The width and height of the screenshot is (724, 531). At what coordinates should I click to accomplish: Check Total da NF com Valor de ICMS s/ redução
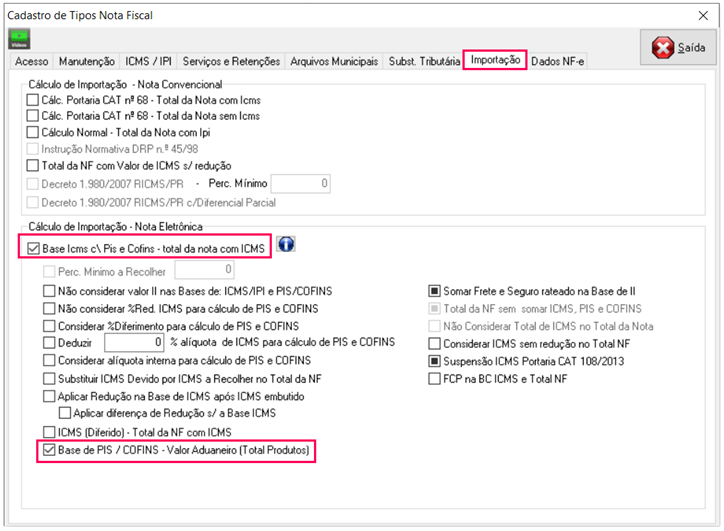click(x=33, y=166)
